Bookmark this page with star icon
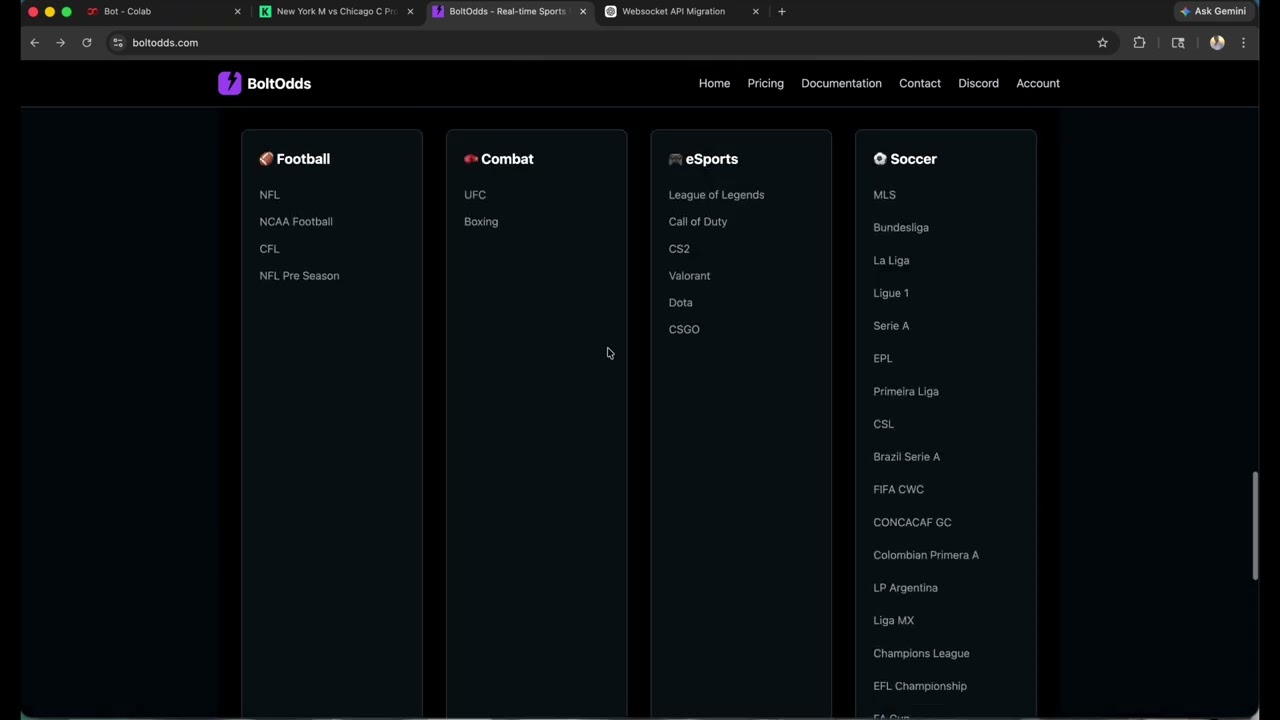The height and width of the screenshot is (720, 1280). 1102,43
